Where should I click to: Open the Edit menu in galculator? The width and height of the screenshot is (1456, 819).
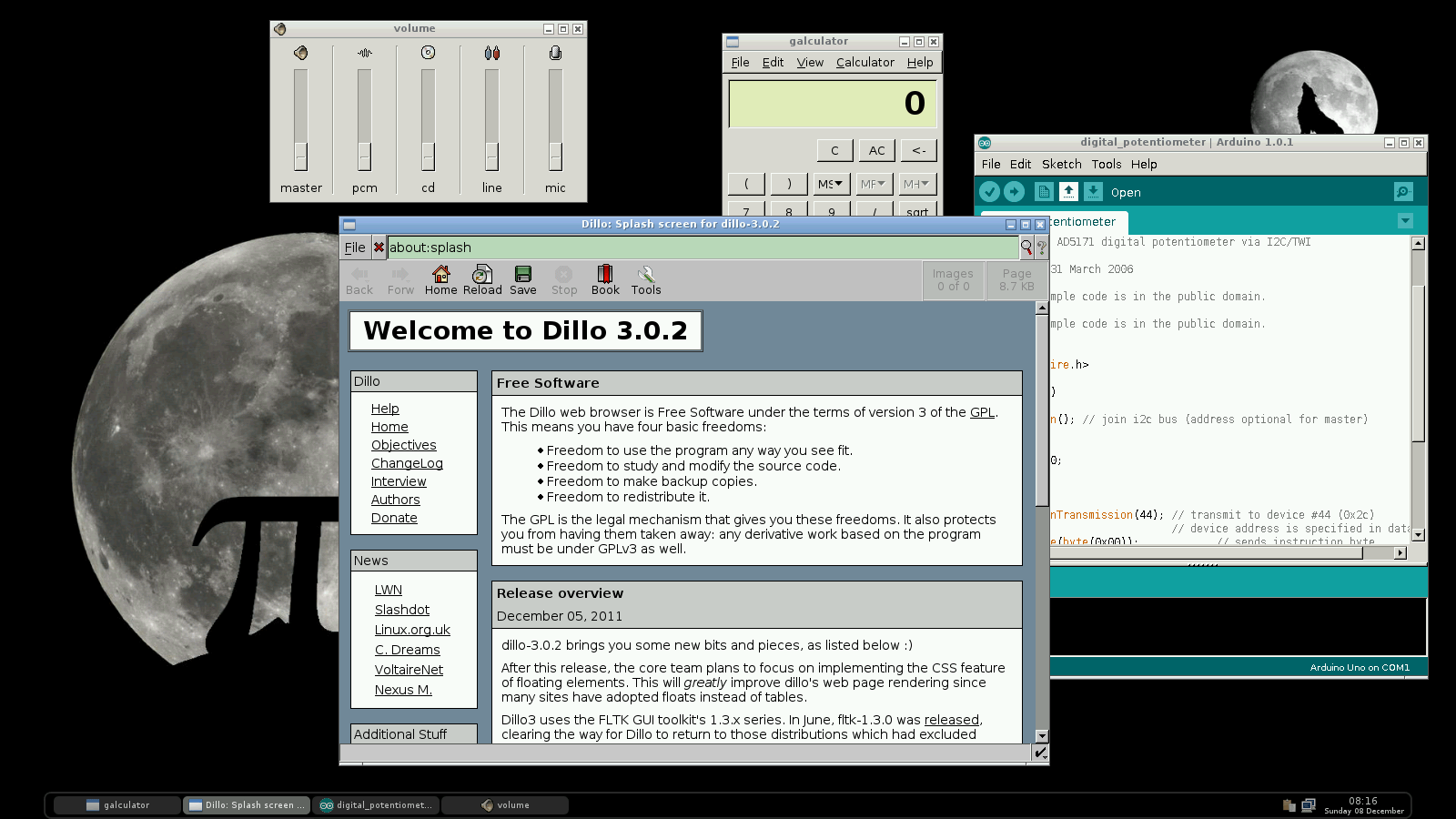click(x=773, y=63)
